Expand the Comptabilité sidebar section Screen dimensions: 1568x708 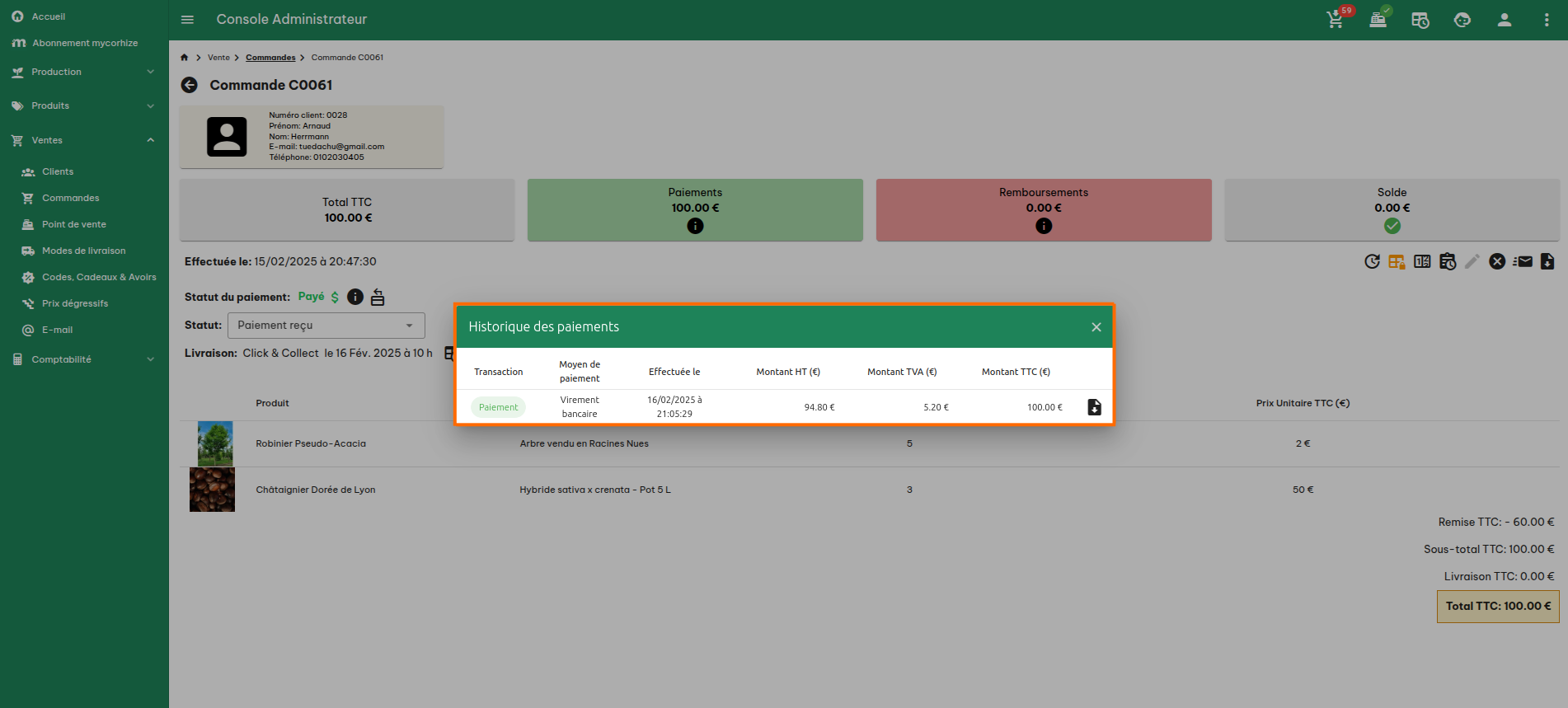tap(84, 360)
